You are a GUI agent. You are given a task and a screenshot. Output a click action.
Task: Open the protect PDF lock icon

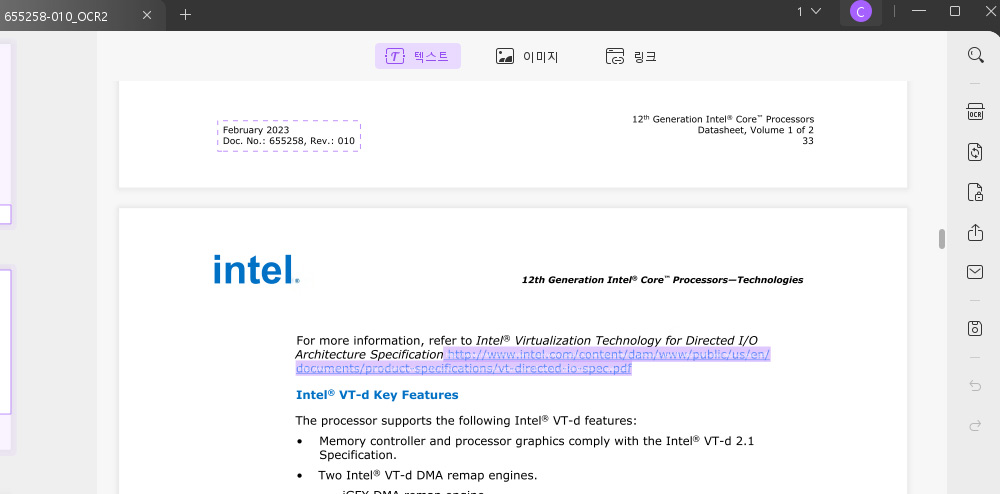[x=975, y=192]
